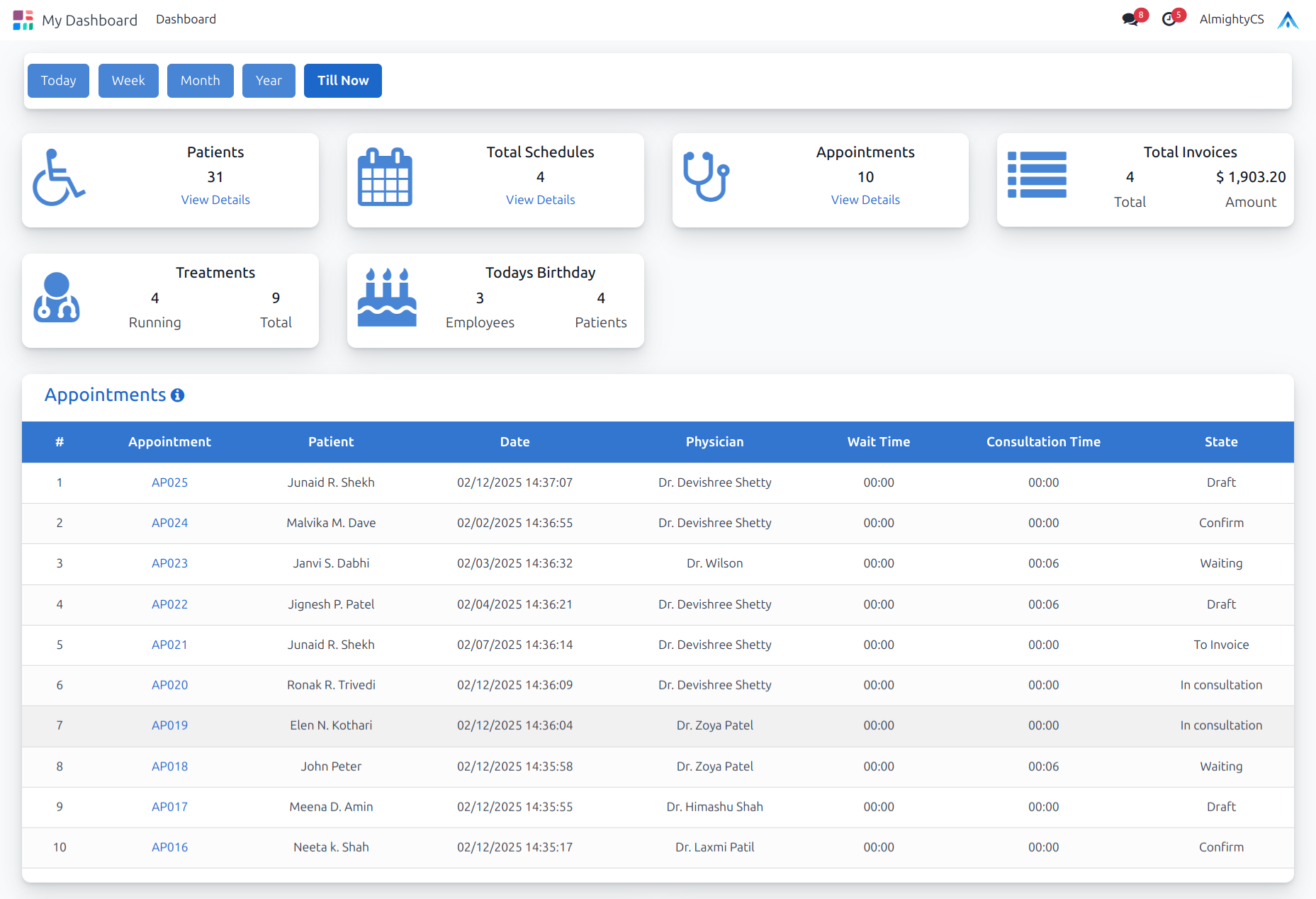
Task: Filter dashboard by Month
Action: pos(200,81)
